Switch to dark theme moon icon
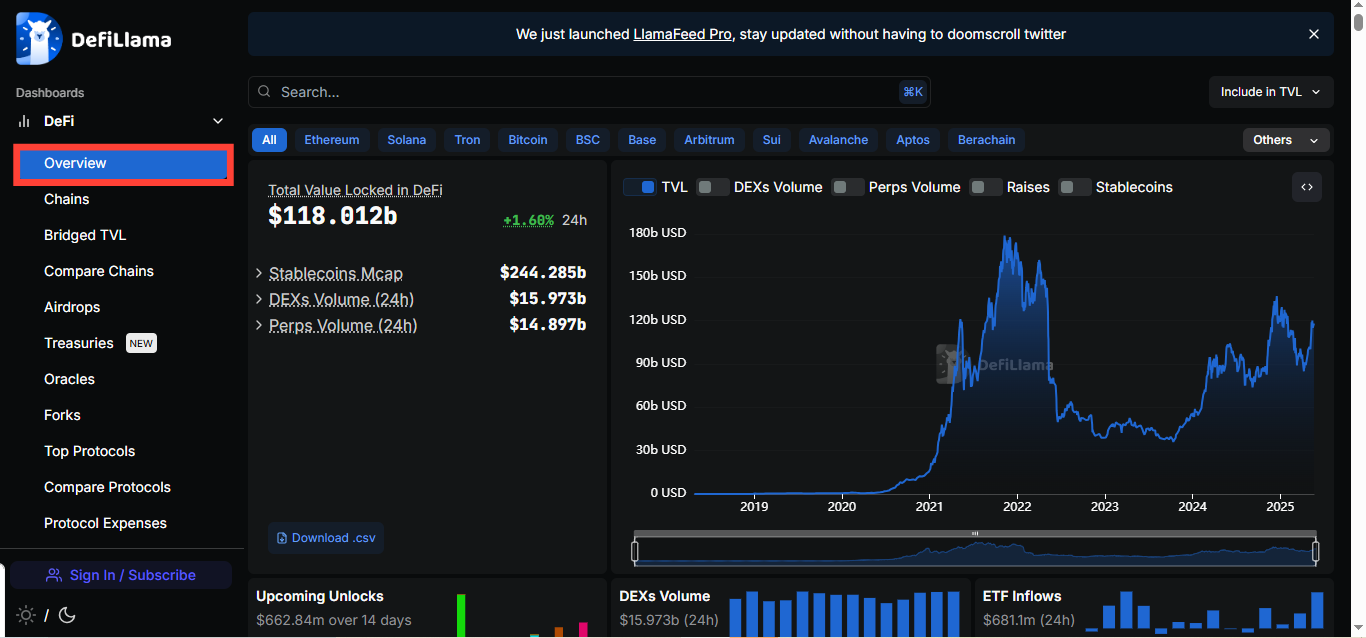1366x638 pixels. coord(68,615)
